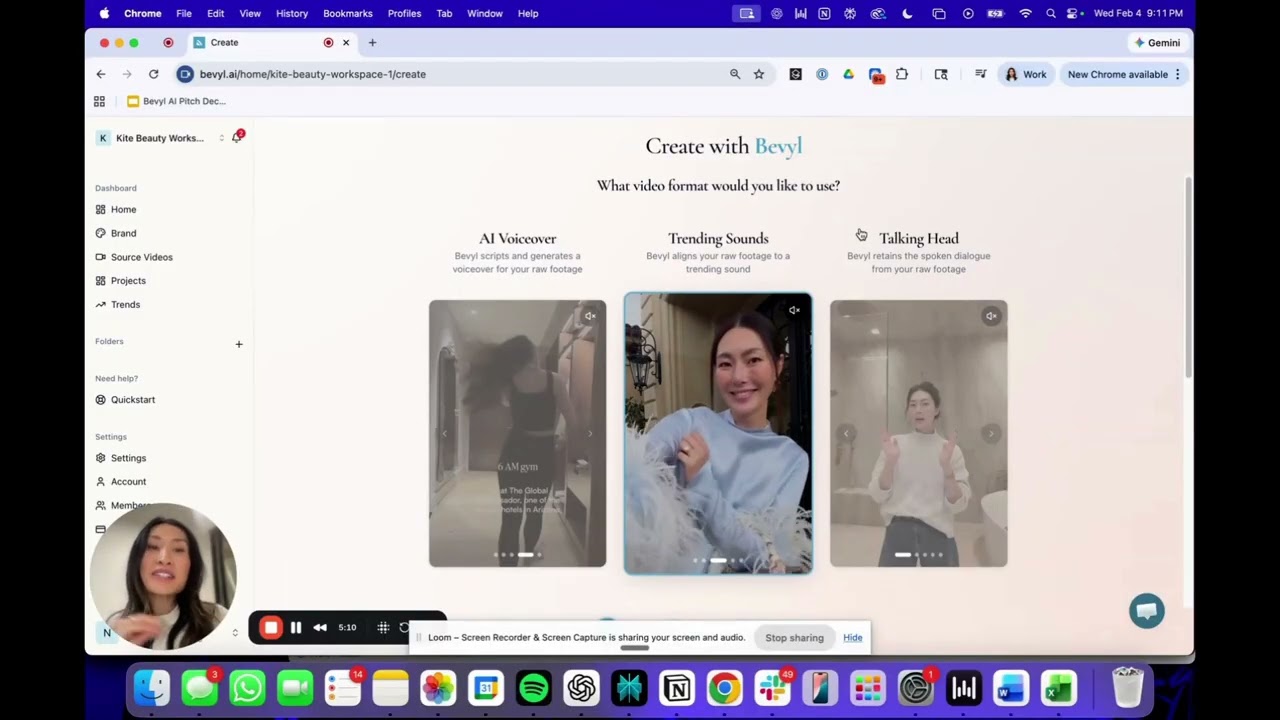Close the Create tab
Image resolution: width=1280 pixels, height=720 pixels.
[x=346, y=43]
